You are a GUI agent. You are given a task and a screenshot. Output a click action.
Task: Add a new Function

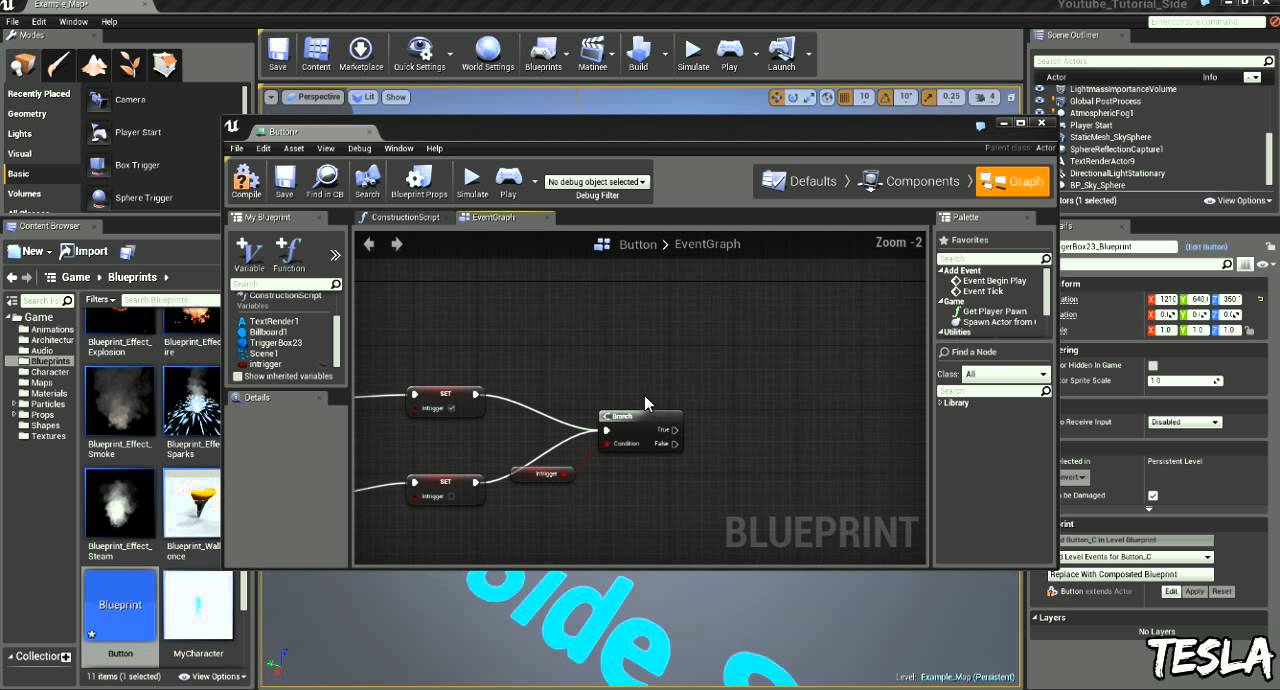point(289,255)
